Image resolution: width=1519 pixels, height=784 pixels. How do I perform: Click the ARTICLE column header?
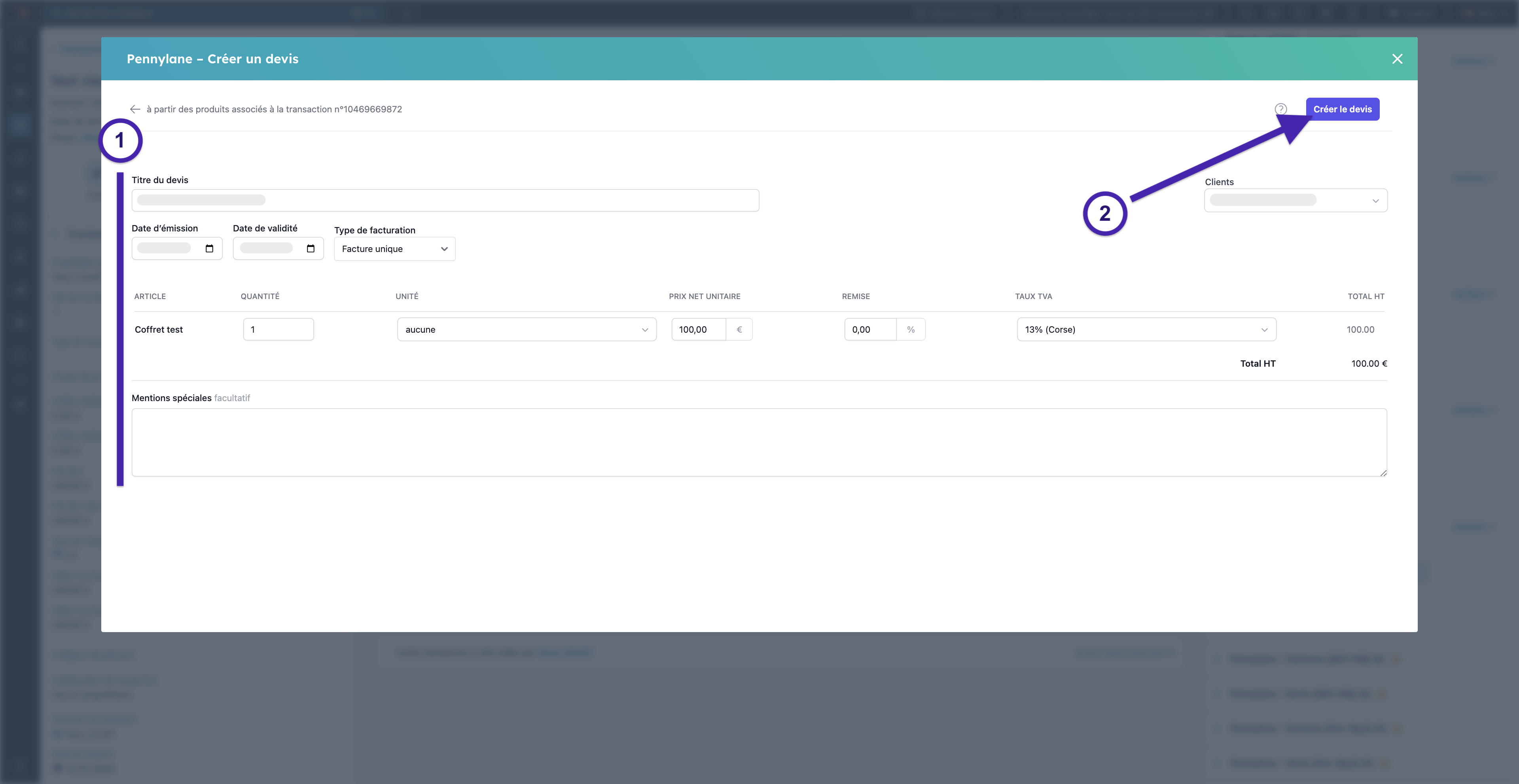click(x=150, y=297)
